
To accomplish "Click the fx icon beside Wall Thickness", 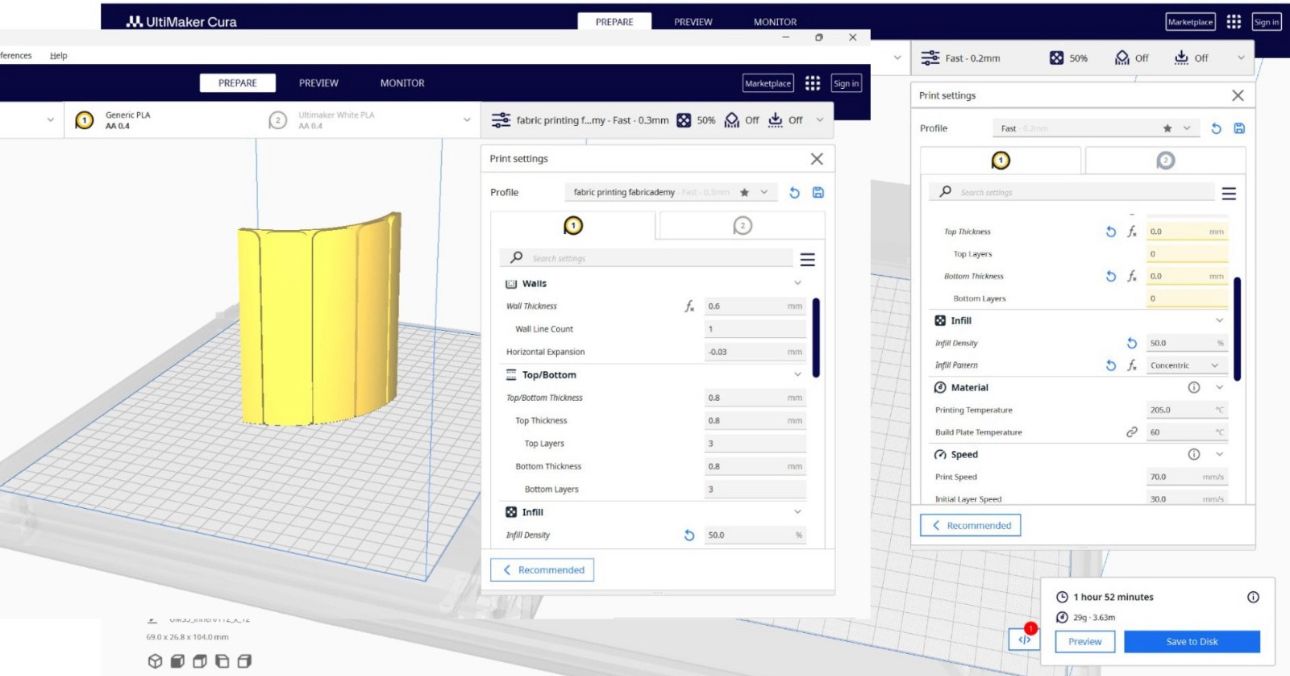I will pyautogui.click(x=688, y=306).
